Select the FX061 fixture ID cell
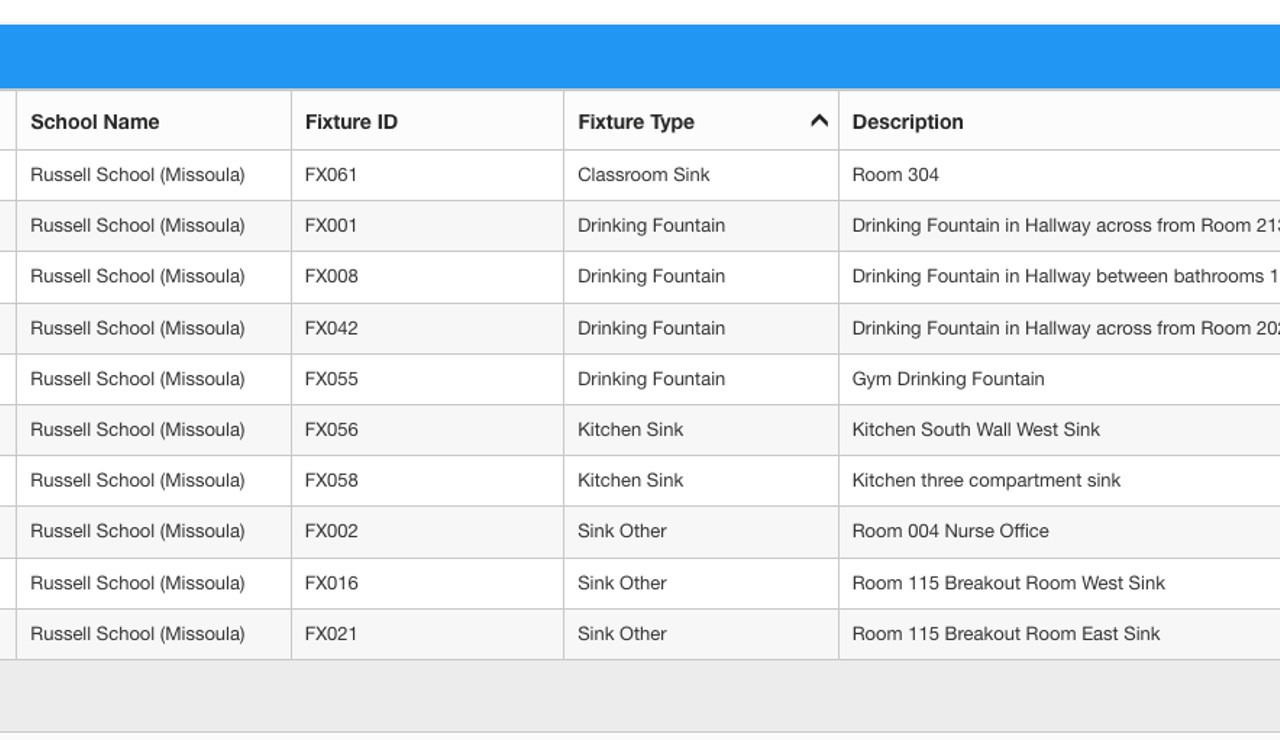1280x740 pixels. coord(331,175)
